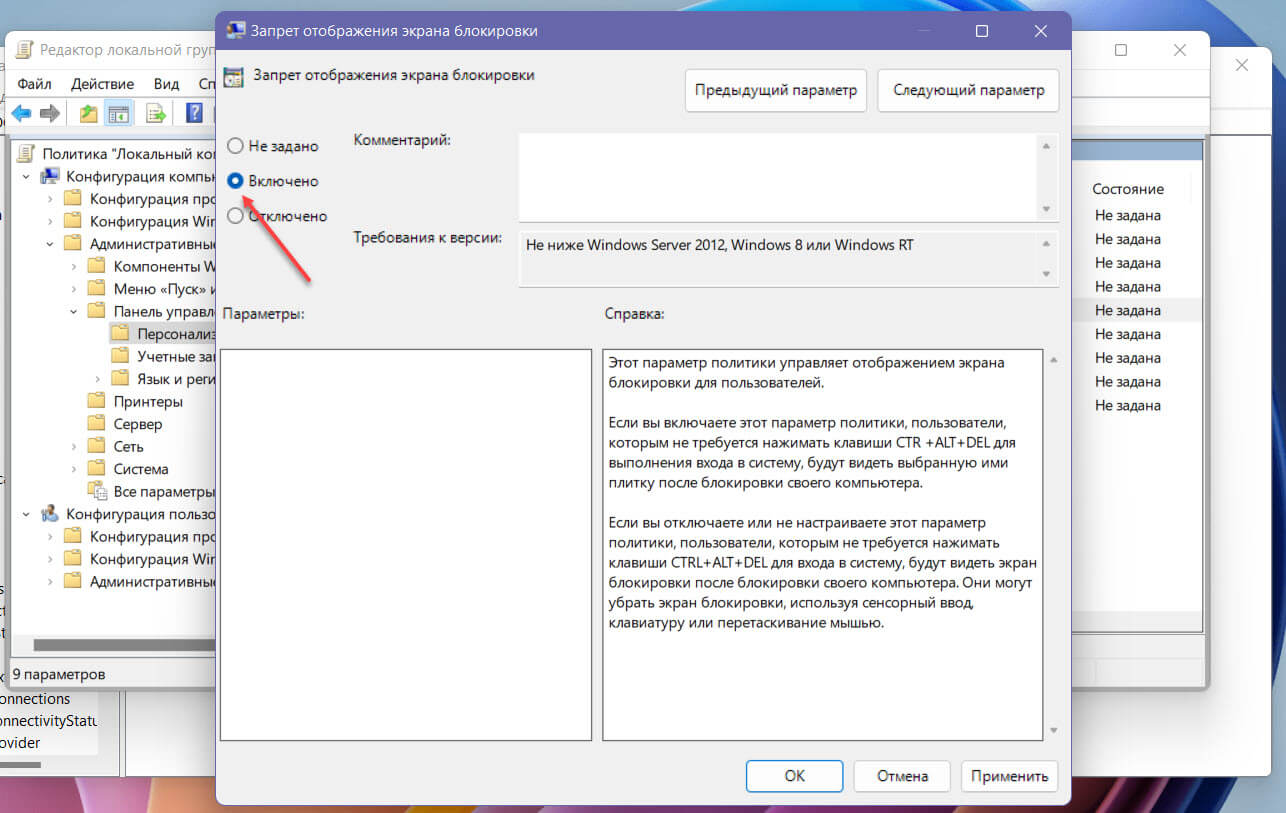Click the Применить button
Screen dimensions: 1286x813
pos(1009,776)
